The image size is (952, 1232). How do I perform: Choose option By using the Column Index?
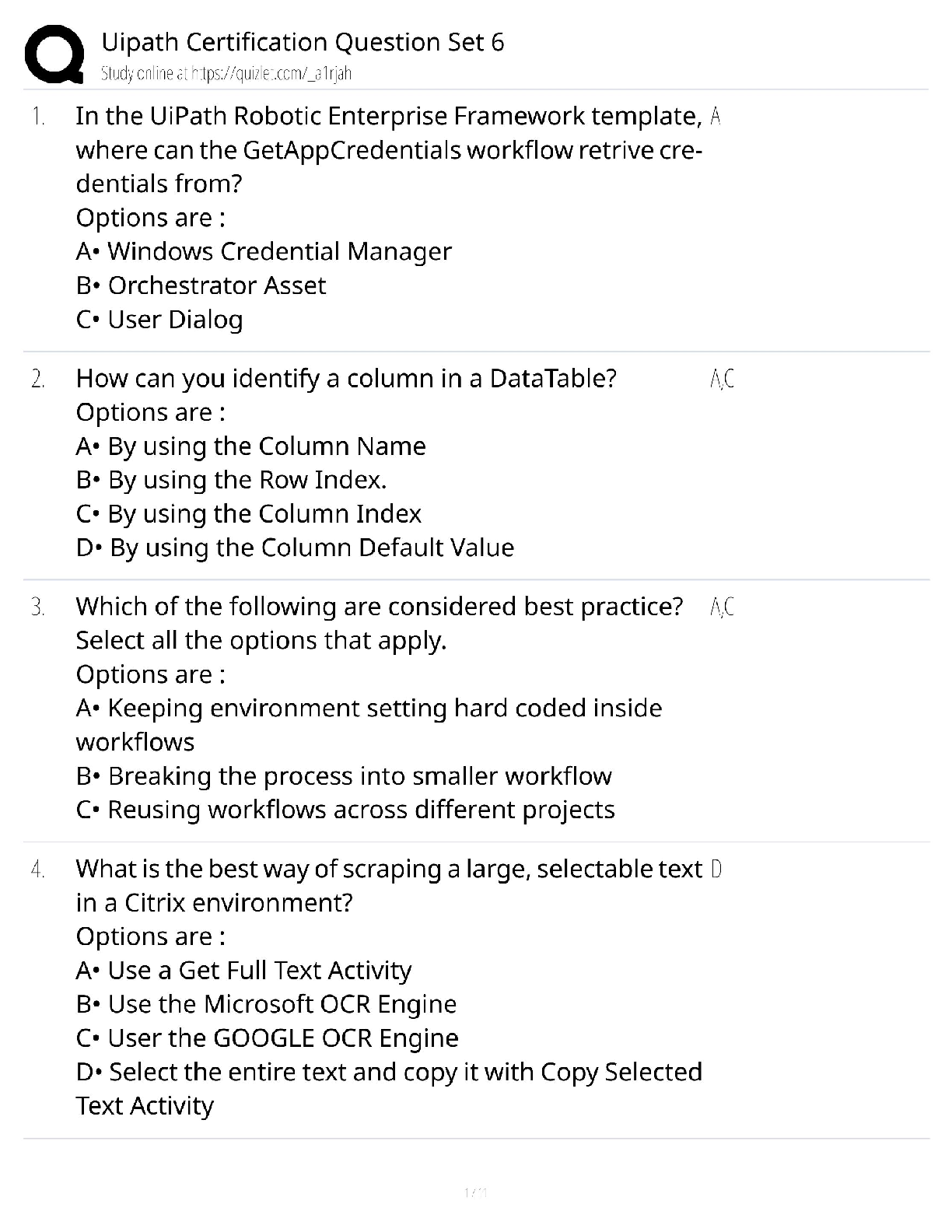[x=248, y=514]
